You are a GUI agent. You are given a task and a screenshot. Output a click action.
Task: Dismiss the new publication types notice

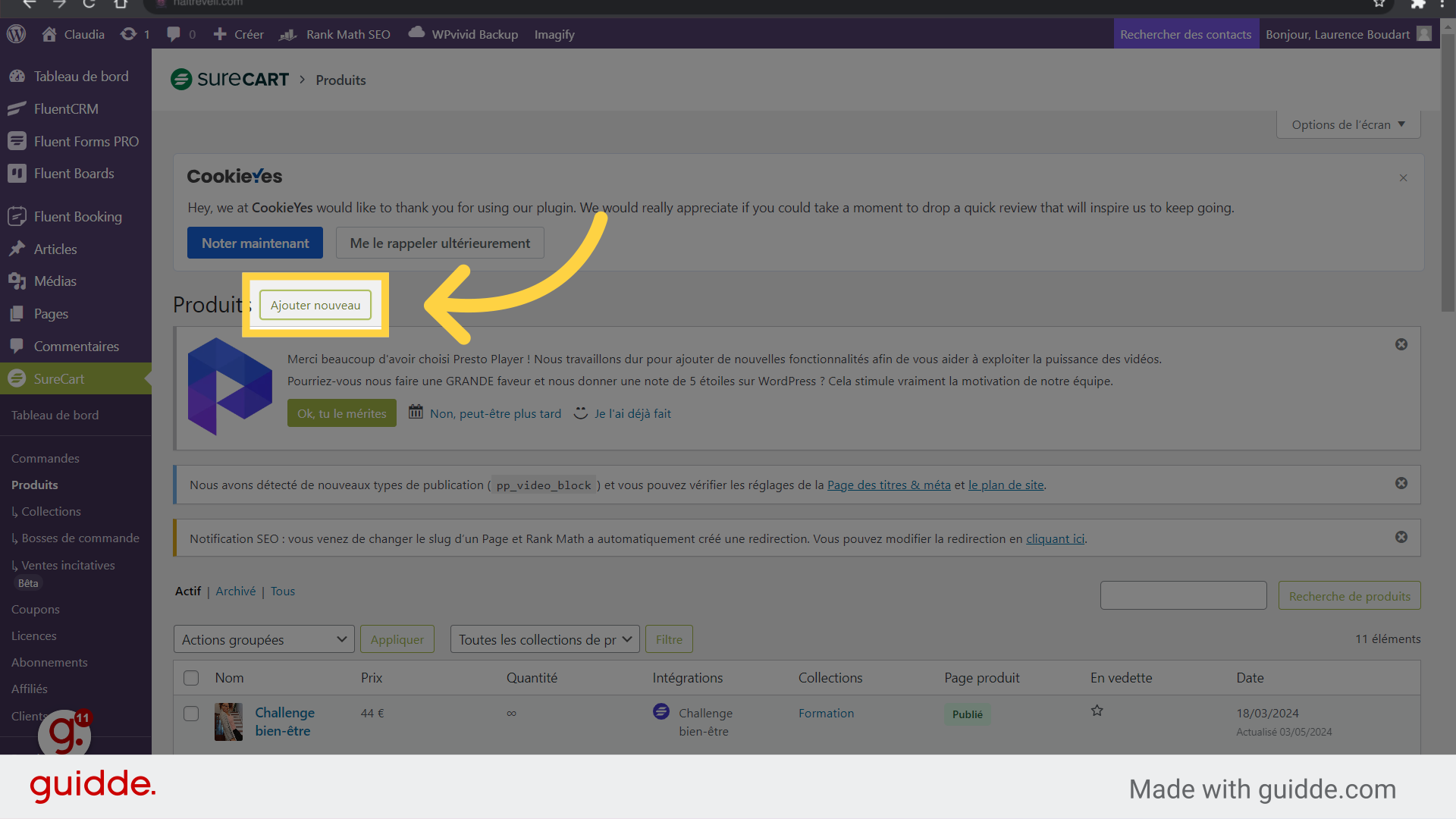[x=1401, y=483]
